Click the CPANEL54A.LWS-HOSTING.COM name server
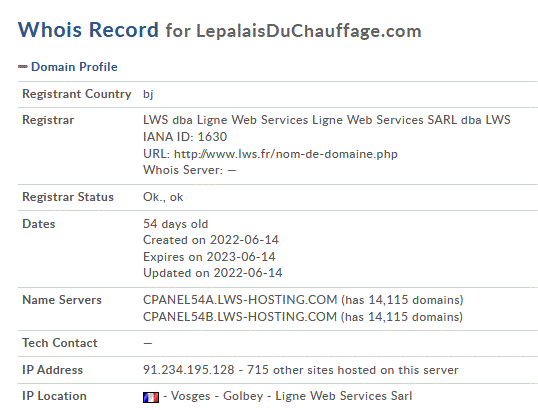The width and height of the screenshot is (538, 410). [x=240, y=300]
